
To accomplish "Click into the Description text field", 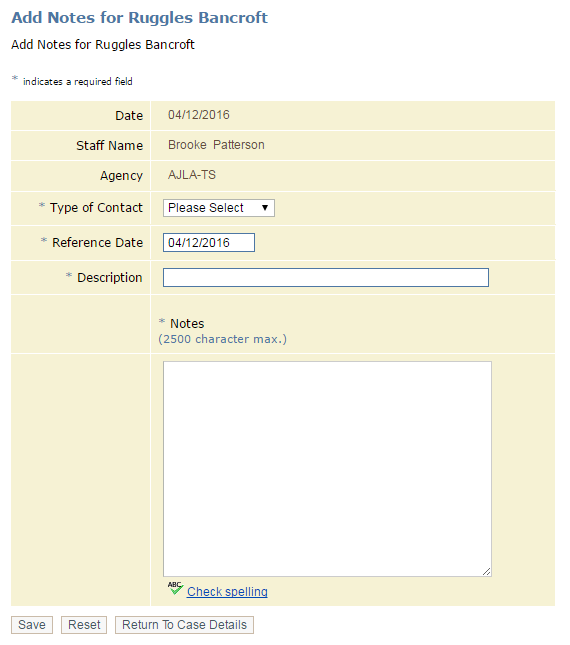I will pos(326,278).
